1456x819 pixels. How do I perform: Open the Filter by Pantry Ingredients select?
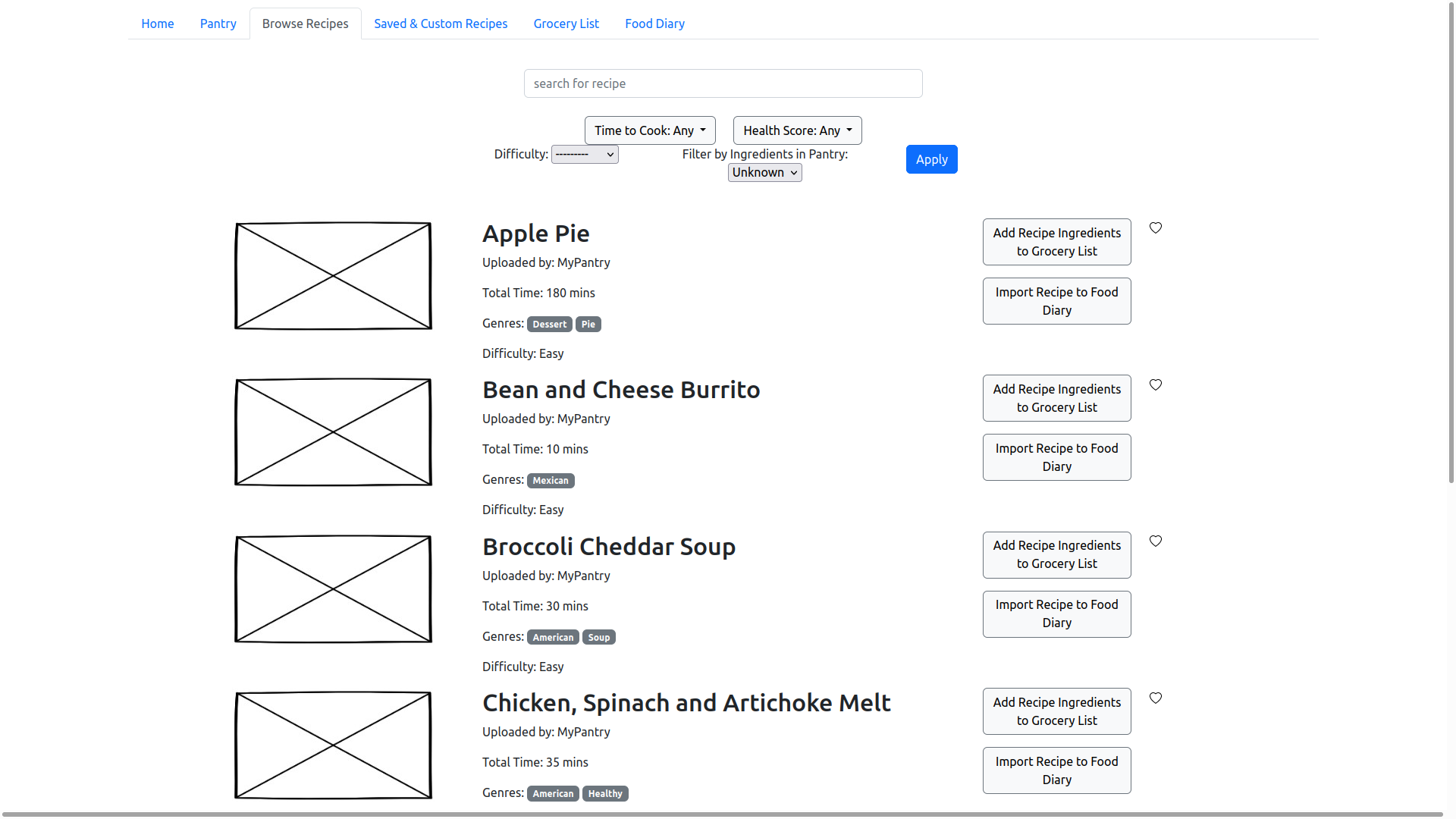pos(764,173)
